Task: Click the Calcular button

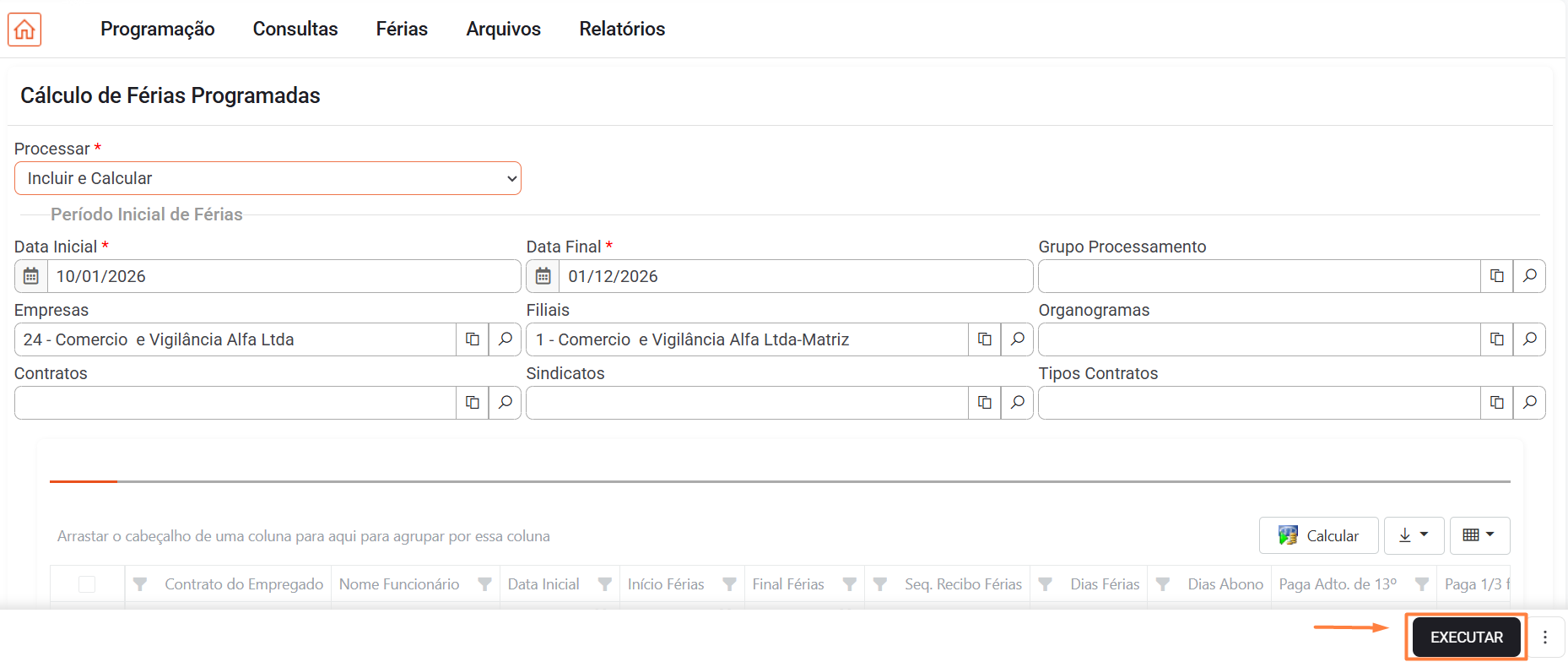Action: coord(1318,535)
